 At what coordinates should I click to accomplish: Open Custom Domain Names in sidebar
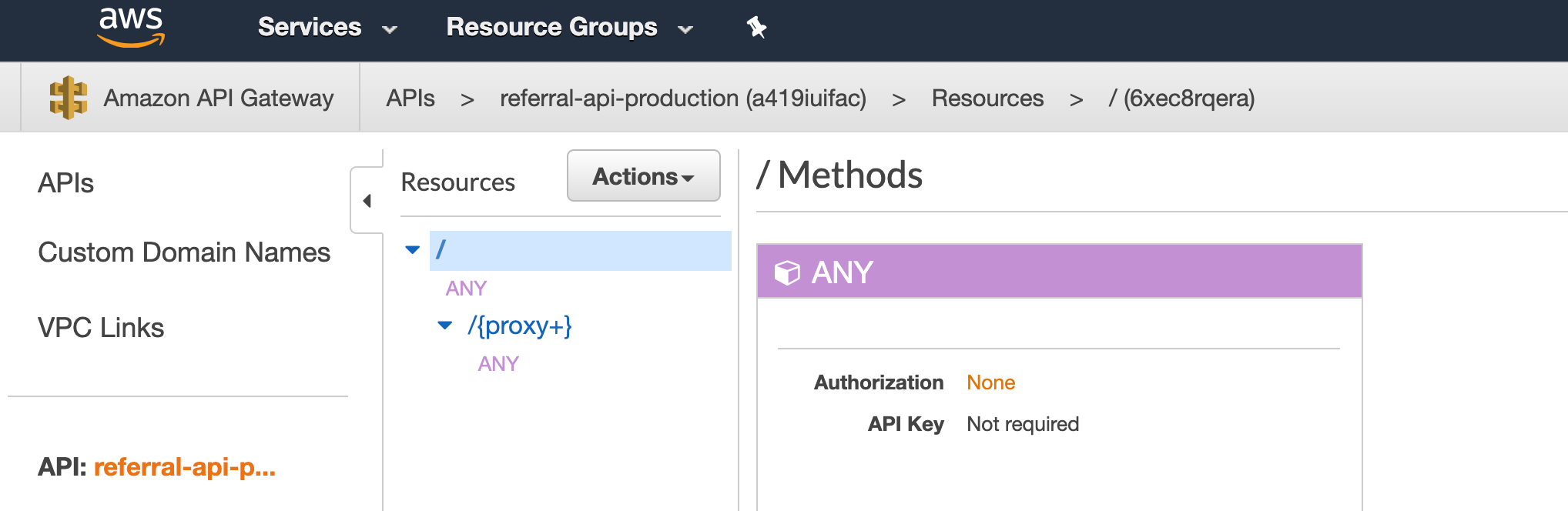click(x=184, y=252)
